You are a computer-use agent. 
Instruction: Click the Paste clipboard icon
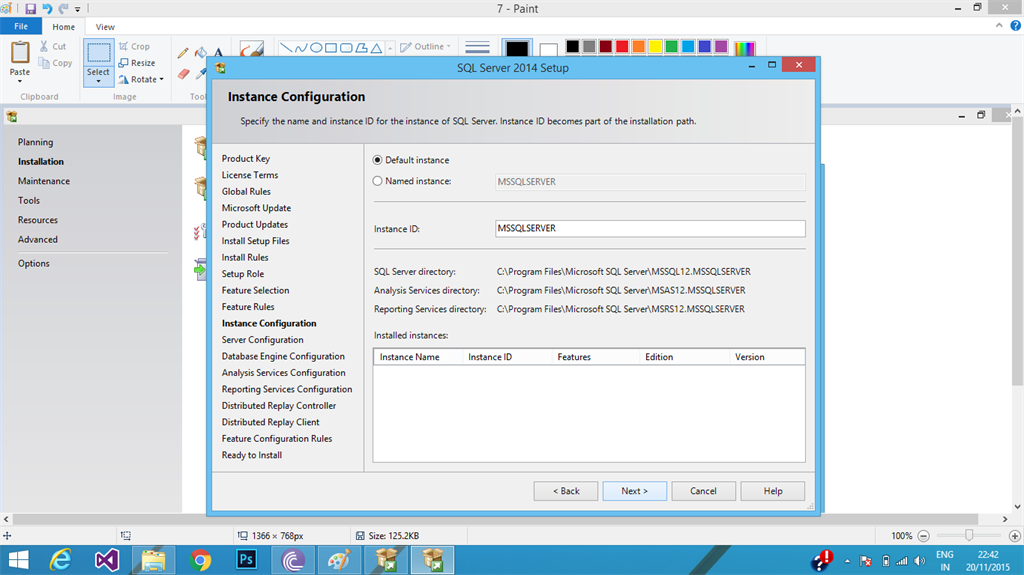20,52
